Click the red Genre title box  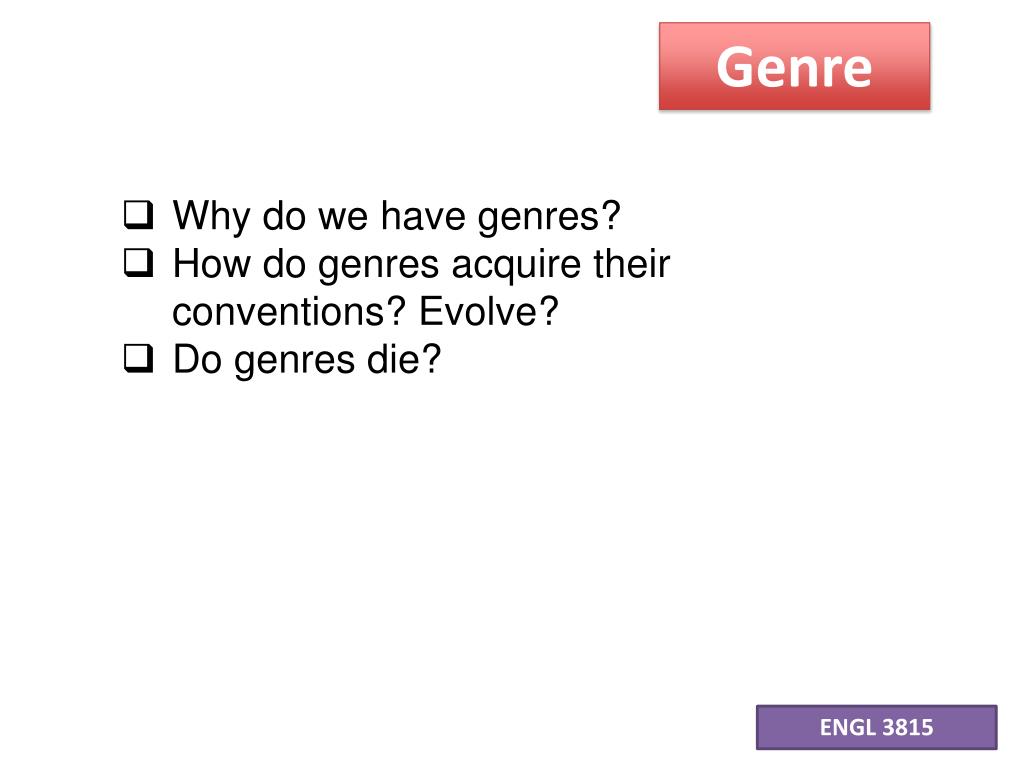[794, 66]
